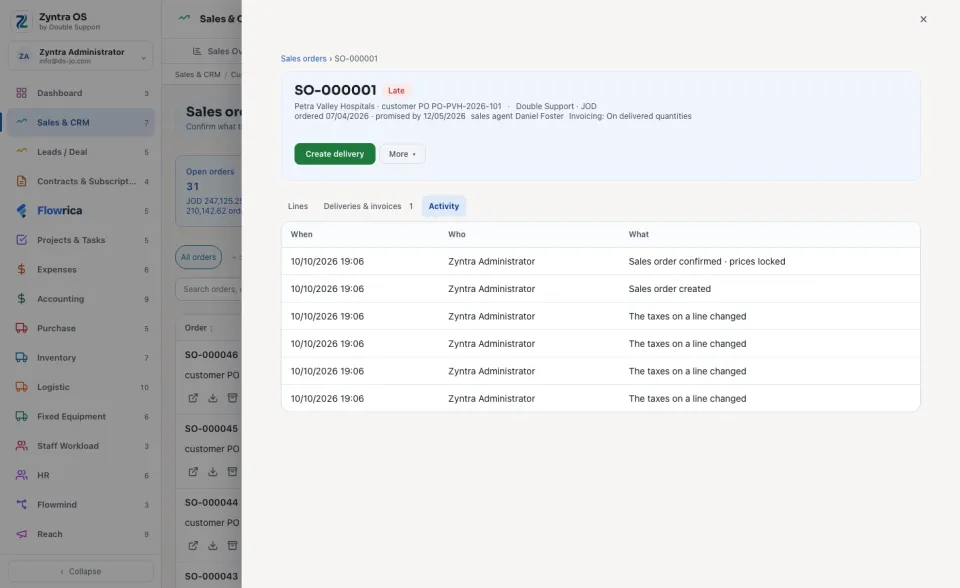Click 'sales agent Daniel Foster' text
Screen dimensions: 960x588
tap(517, 116)
